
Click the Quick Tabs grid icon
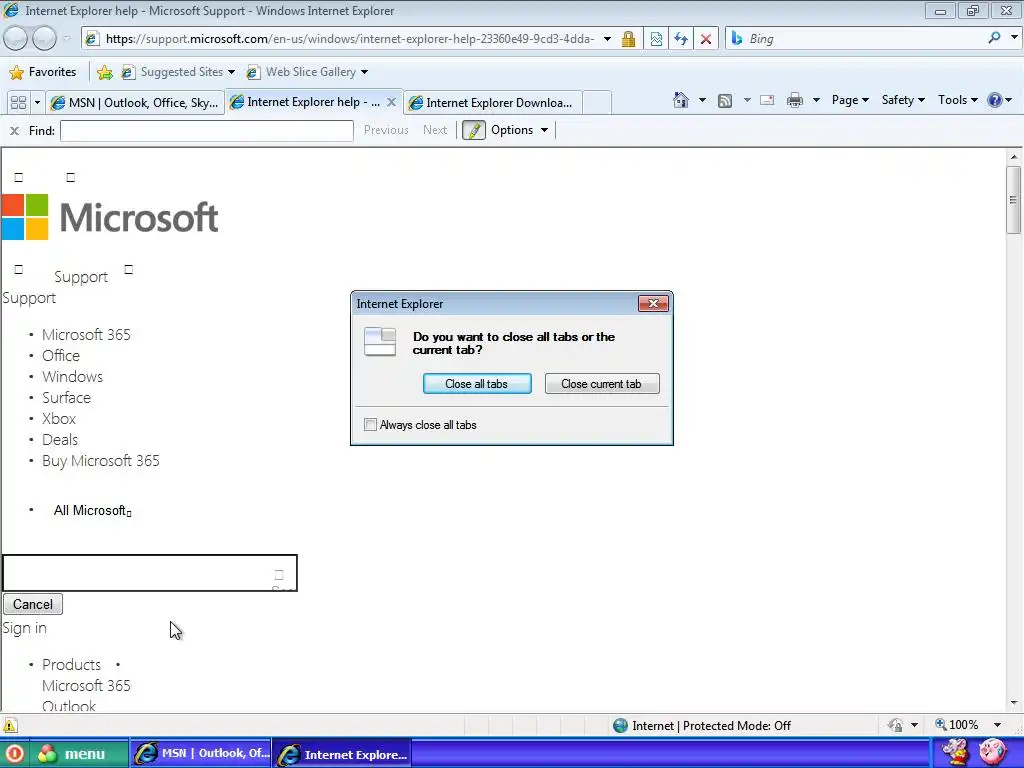(x=18, y=103)
